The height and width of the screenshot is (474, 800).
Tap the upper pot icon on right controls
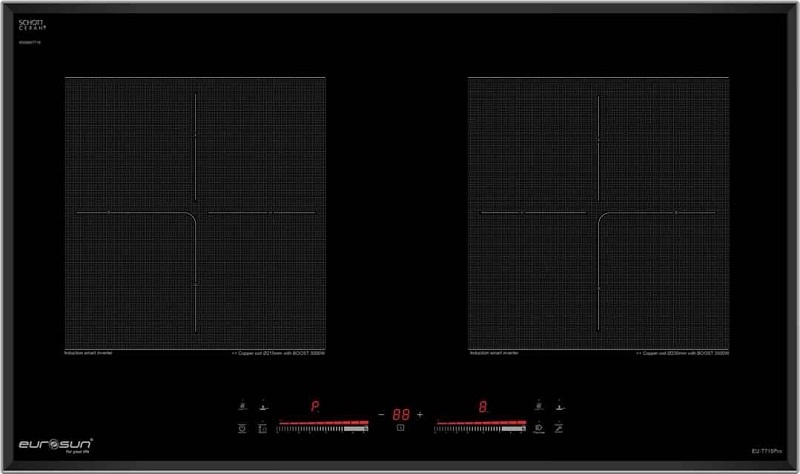tap(539, 407)
